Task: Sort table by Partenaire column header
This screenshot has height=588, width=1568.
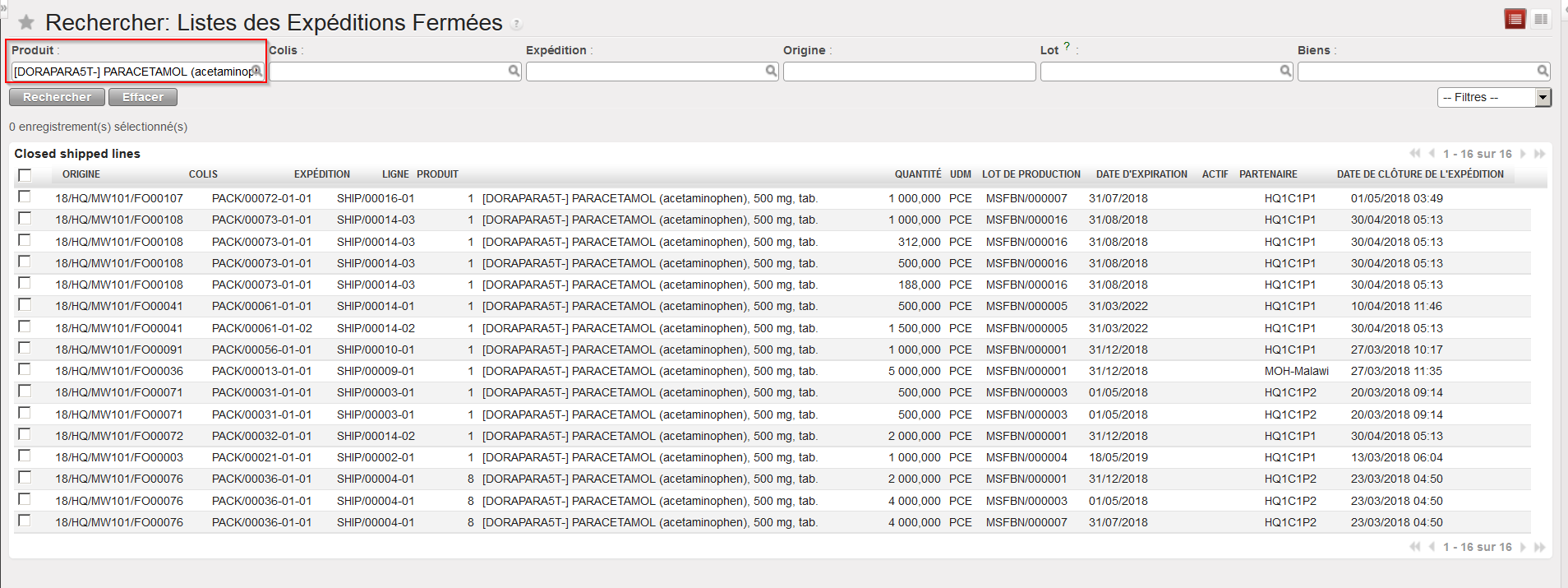Action: [1268, 174]
